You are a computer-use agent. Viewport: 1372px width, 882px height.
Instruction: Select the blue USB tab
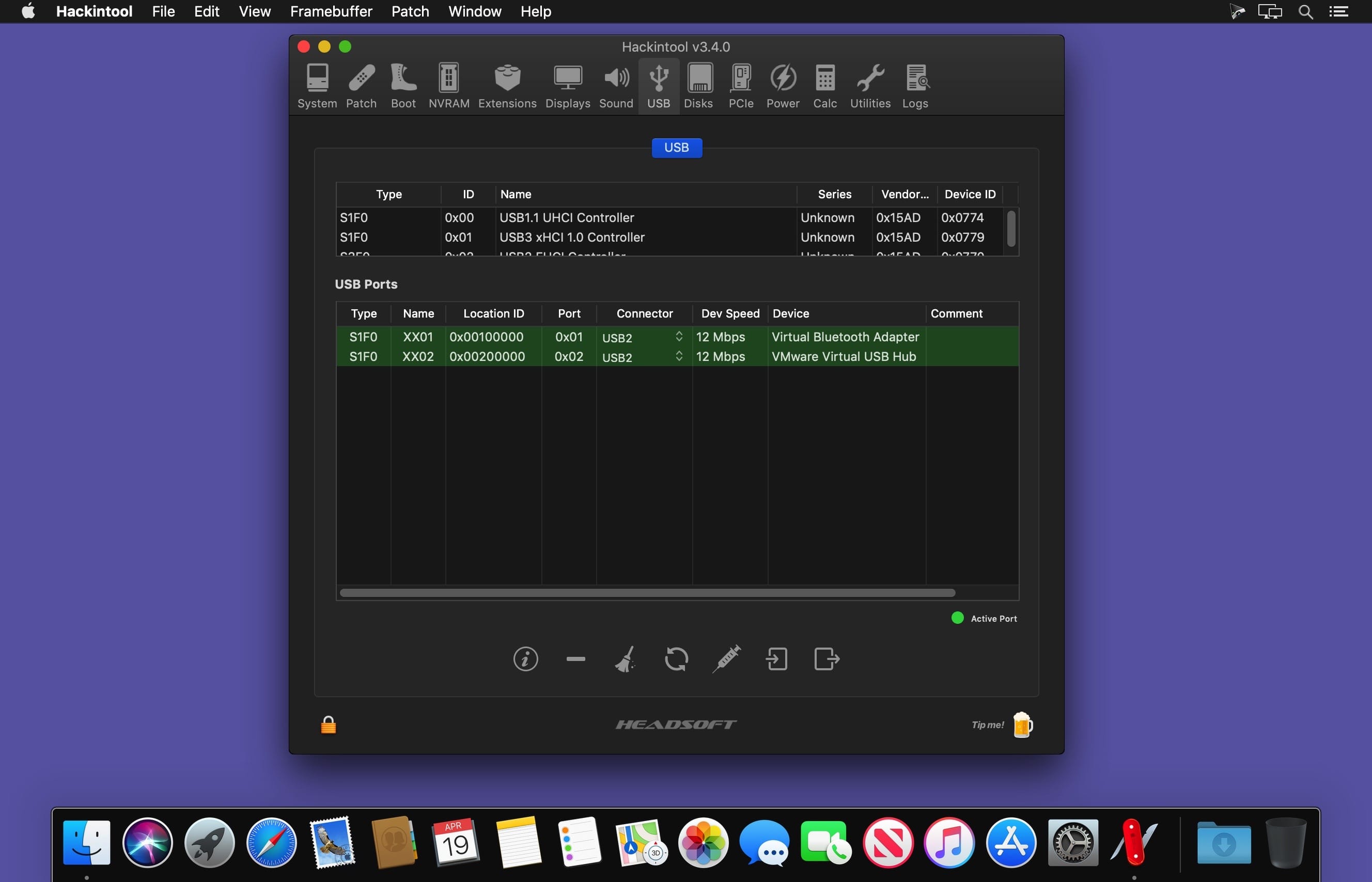tap(676, 148)
